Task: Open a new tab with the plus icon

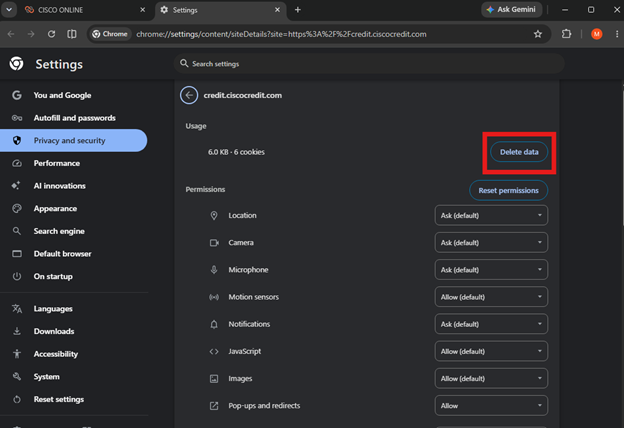Action: [298, 10]
